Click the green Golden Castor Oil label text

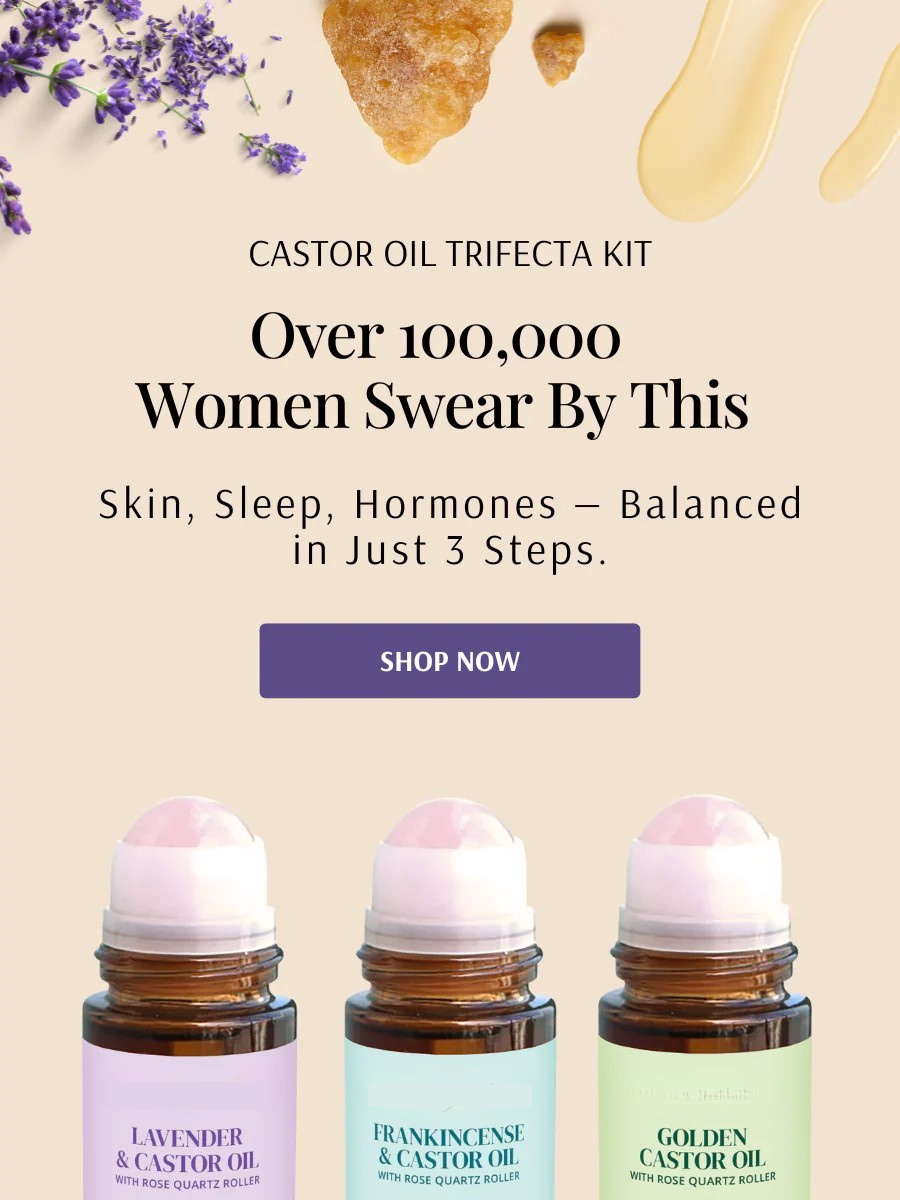[702, 1148]
